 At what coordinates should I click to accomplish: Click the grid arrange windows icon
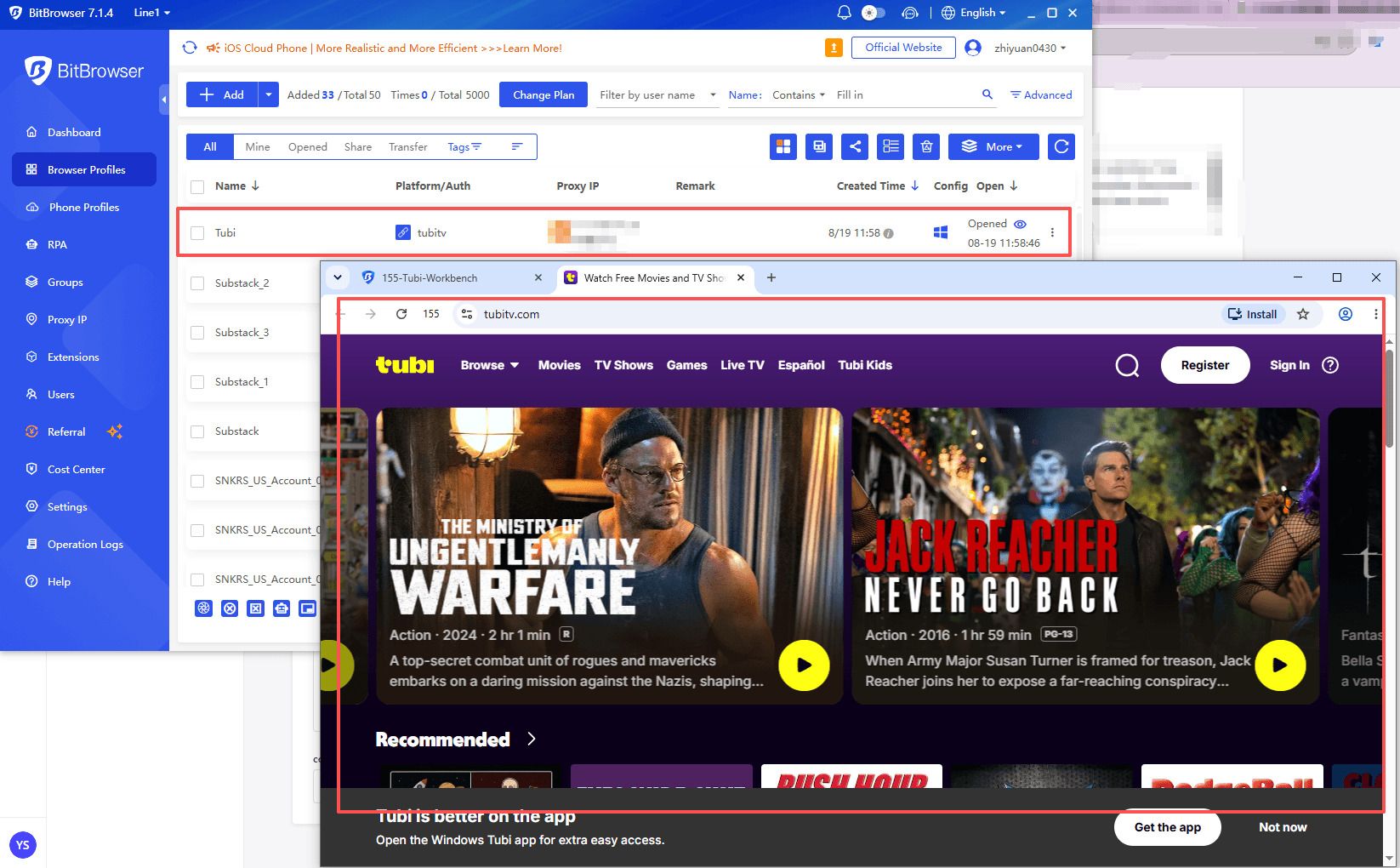click(783, 146)
